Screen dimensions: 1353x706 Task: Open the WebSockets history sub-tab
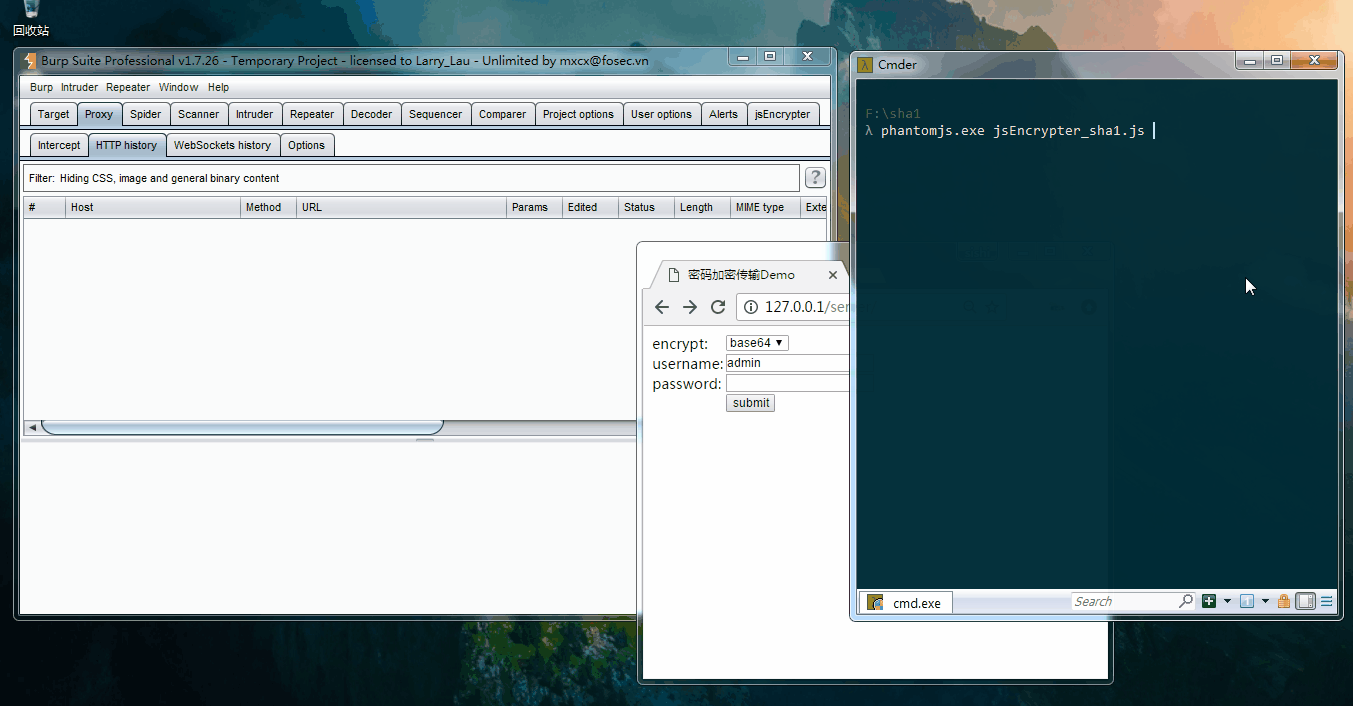tap(222, 145)
